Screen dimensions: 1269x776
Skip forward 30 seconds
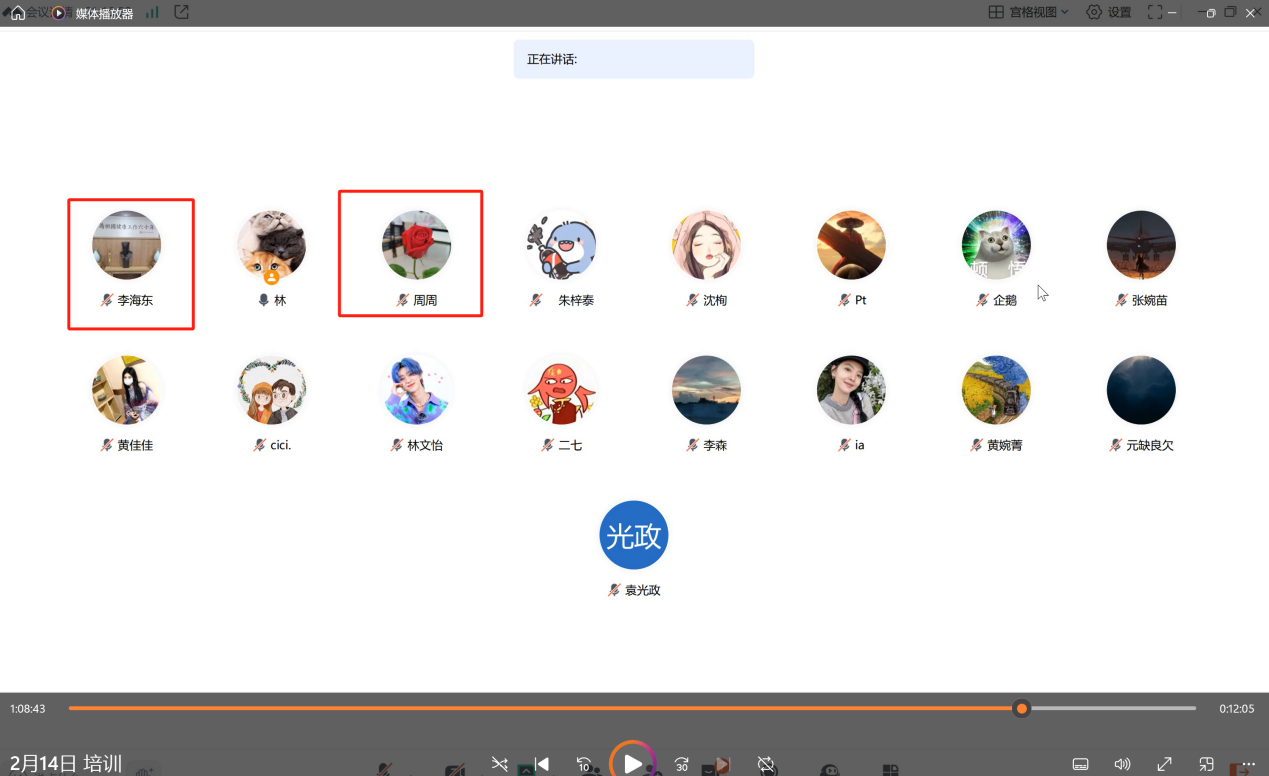[x=681, y=764]
